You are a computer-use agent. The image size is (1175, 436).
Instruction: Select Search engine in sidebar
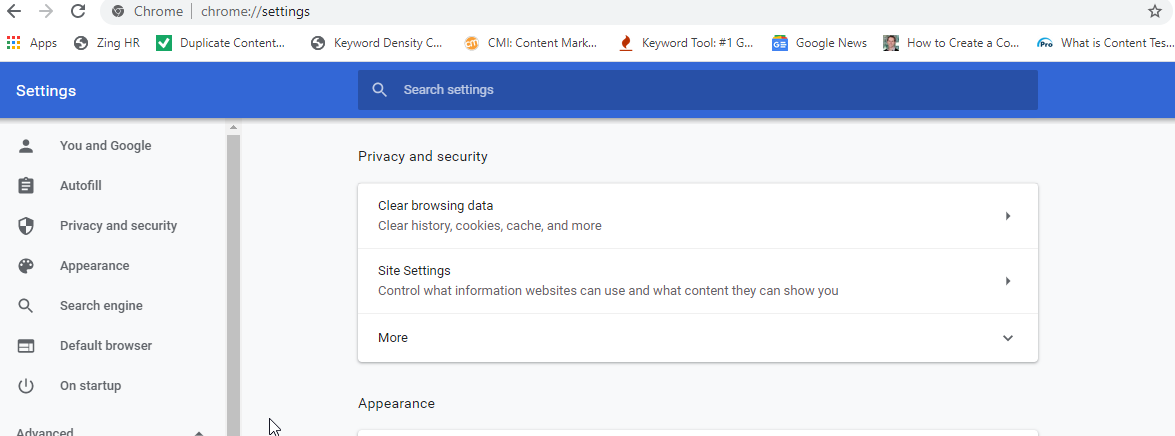click(x=101, y=306)
